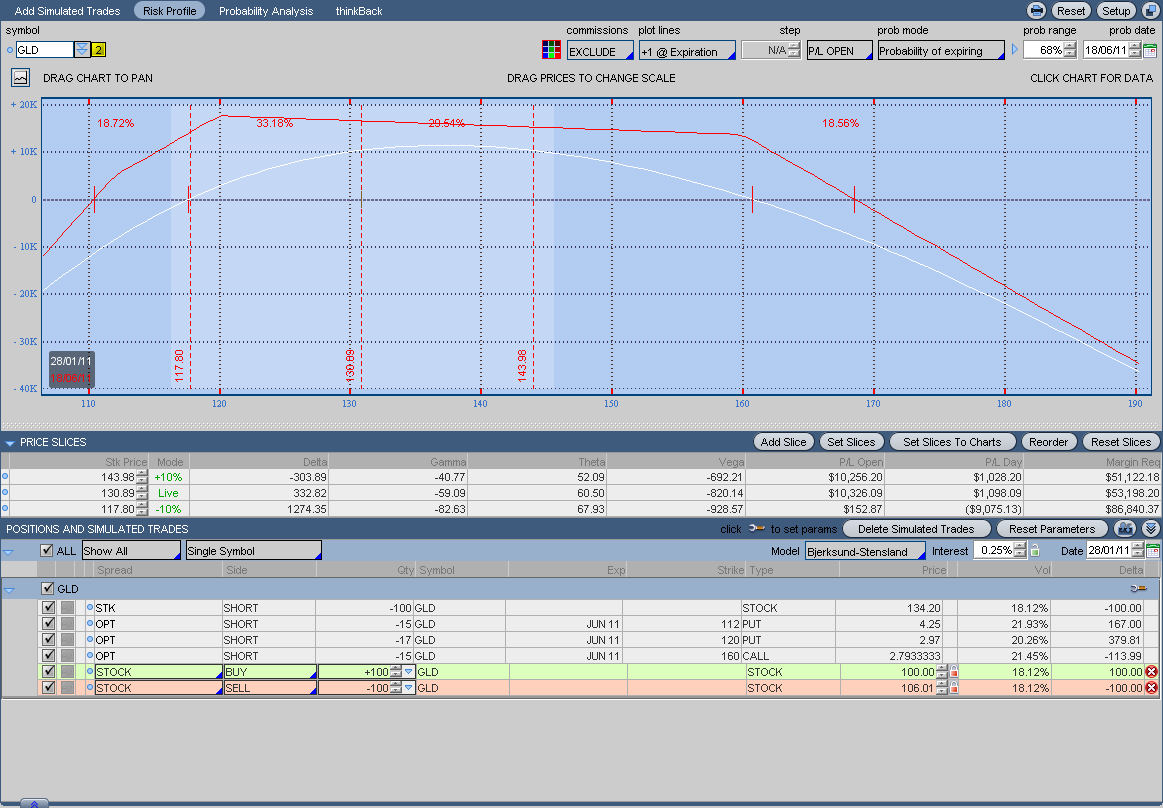Image resolution: width=1163 pixels, height=808 pixels.
Task: Toggle the GLD group checkbox
Action: [47, 589]
